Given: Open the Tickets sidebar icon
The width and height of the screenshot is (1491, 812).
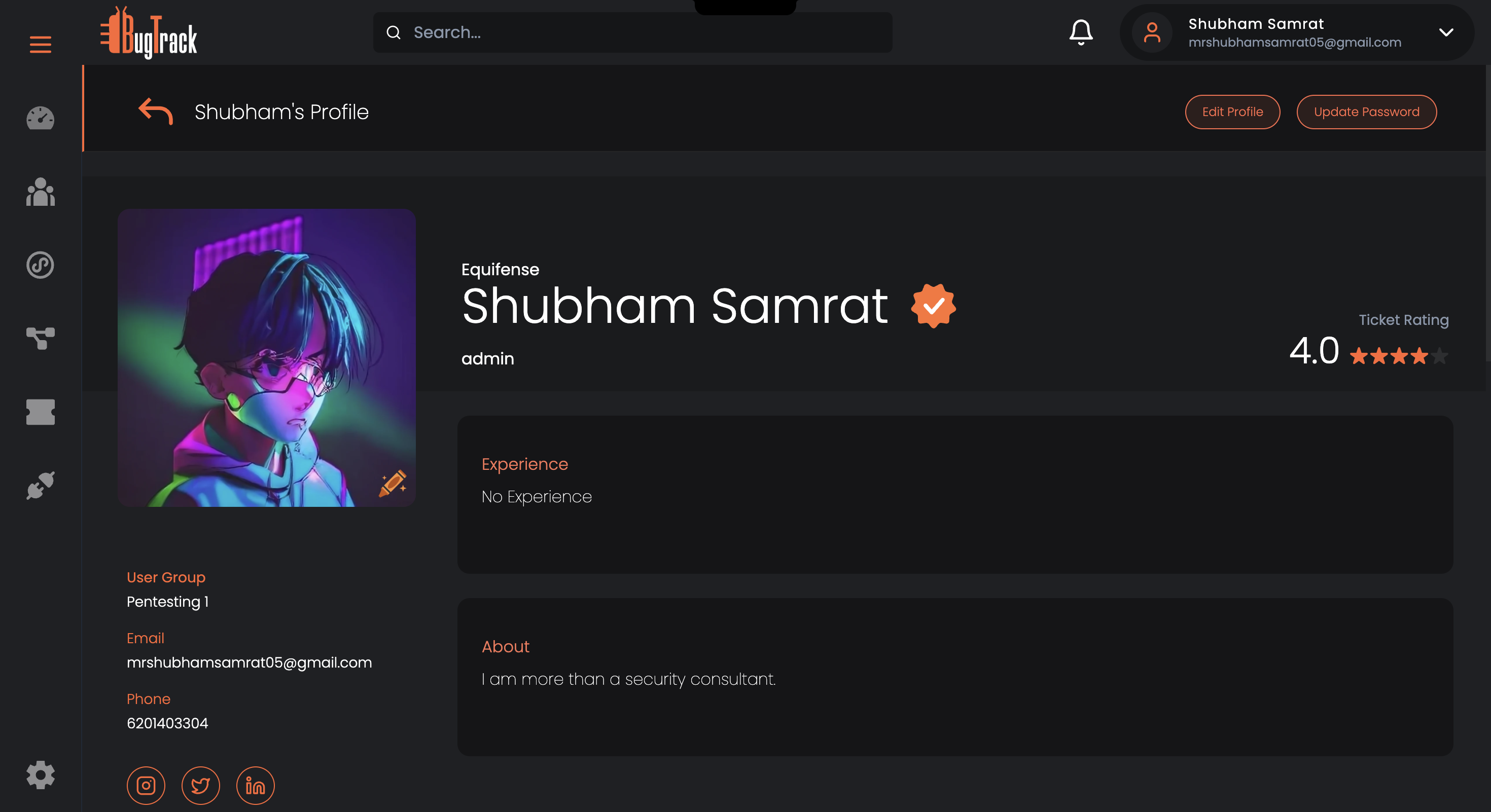Looking at the screenshot, I should [41, 412].
